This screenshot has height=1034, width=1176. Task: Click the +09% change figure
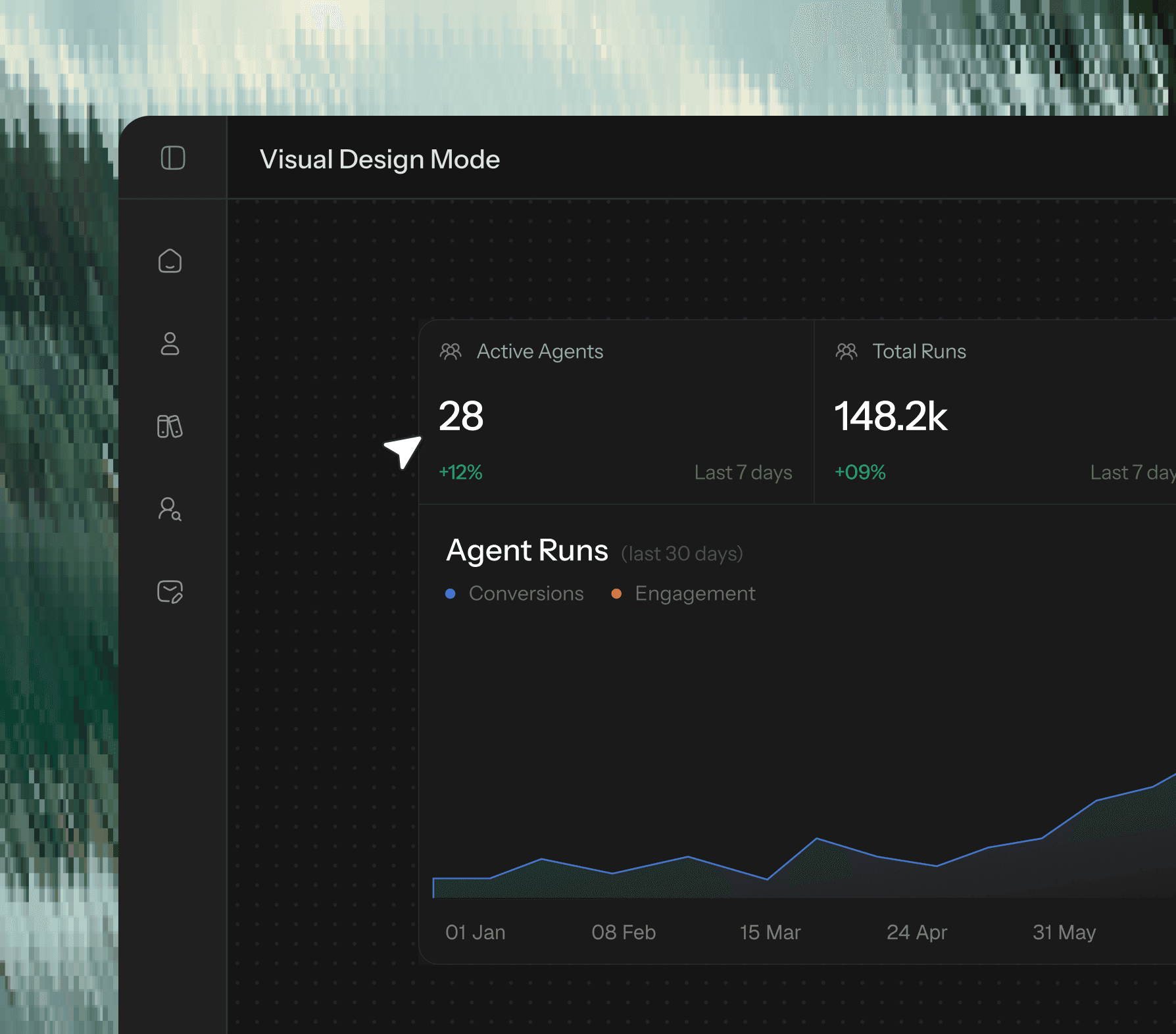(x=860, y=472)
